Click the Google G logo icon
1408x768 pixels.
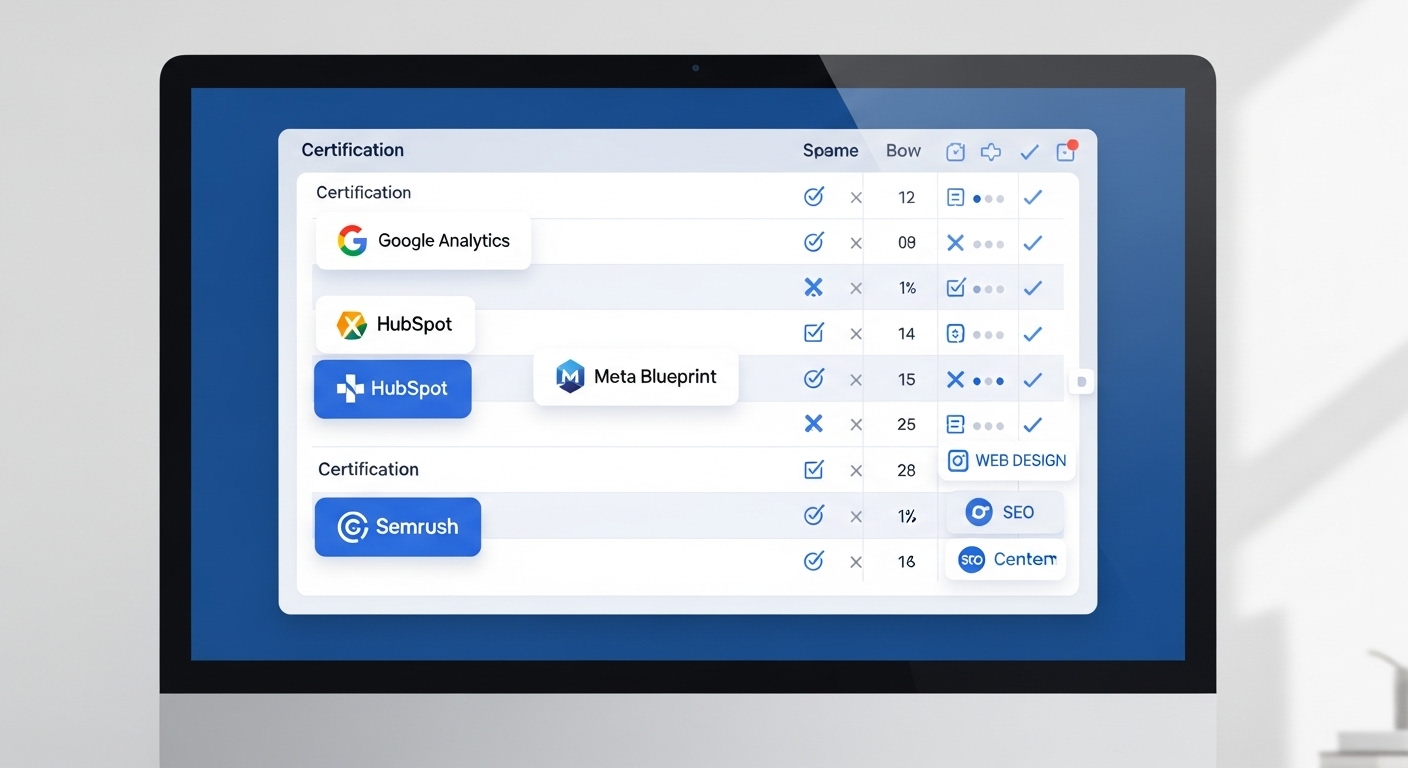(x=352, y=241)
